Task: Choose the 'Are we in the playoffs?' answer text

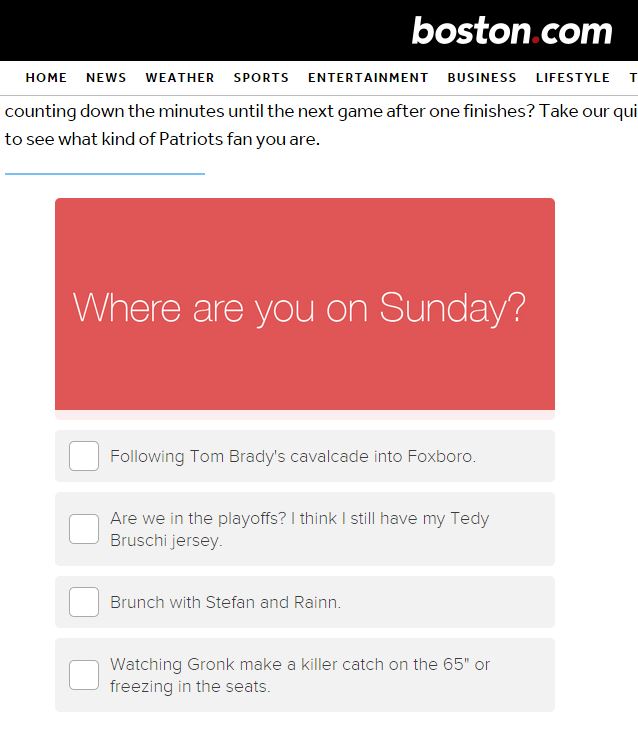Action: pos(300,529)
